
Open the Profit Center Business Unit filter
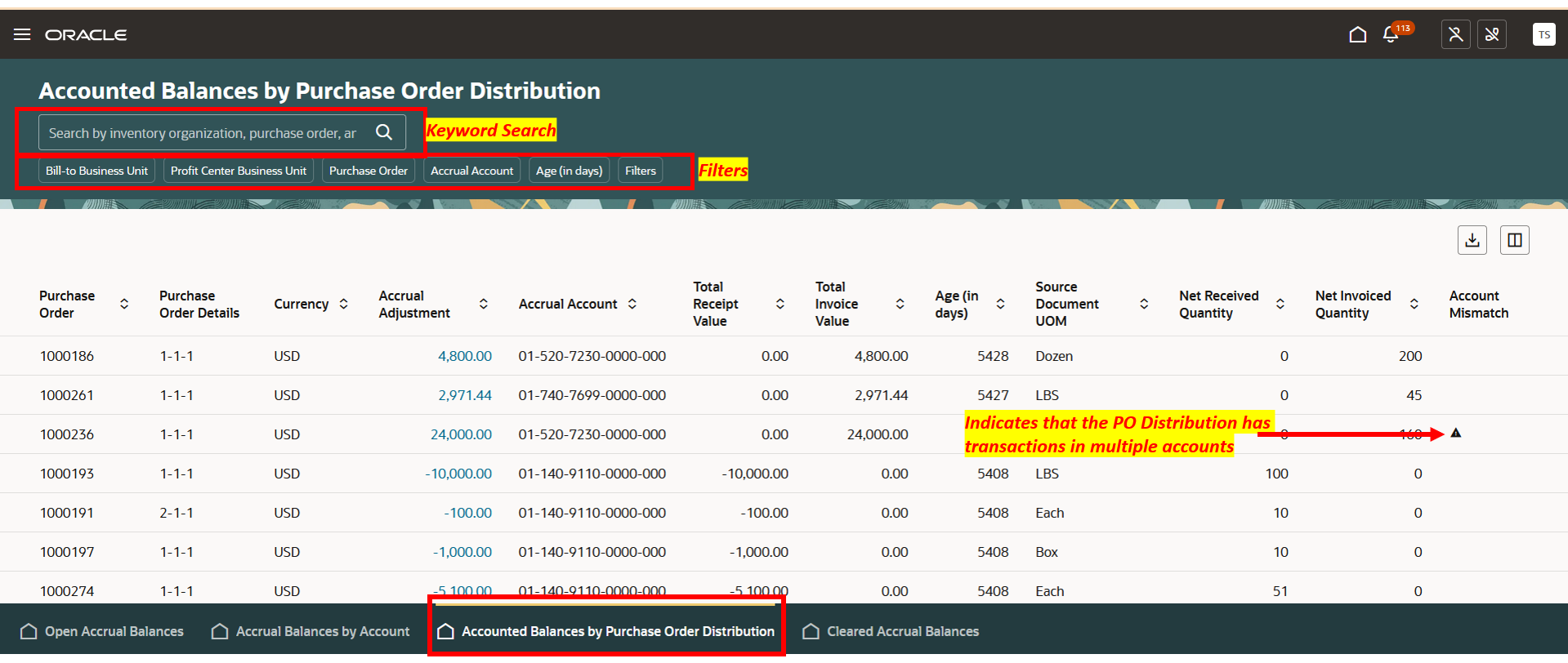click(239, 171)
